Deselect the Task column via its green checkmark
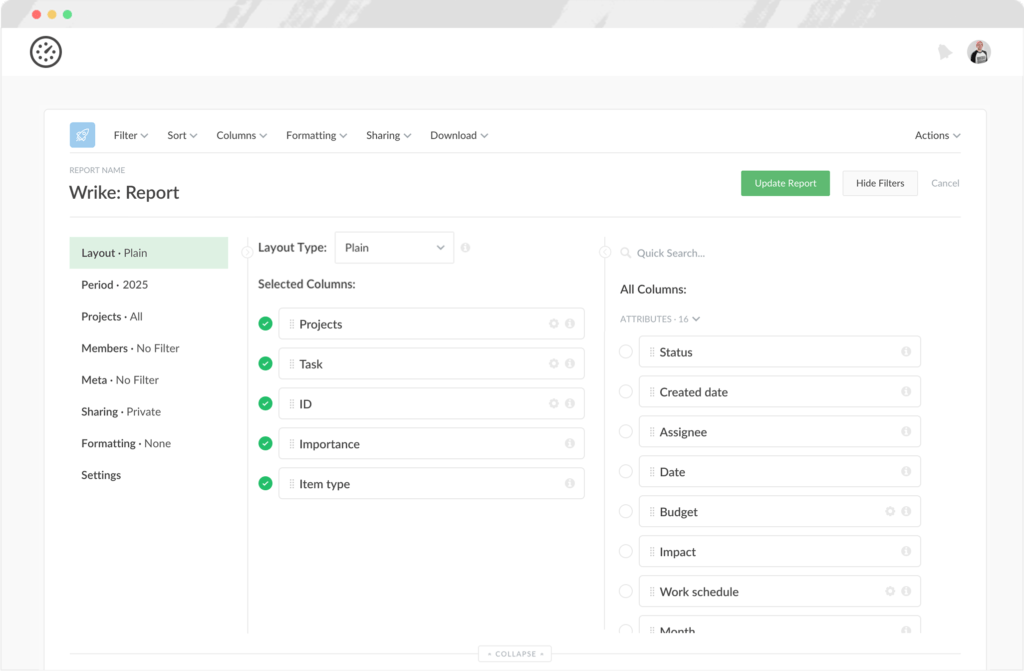This screenshot has width=1024, height=671. click(x=264, y=363)
